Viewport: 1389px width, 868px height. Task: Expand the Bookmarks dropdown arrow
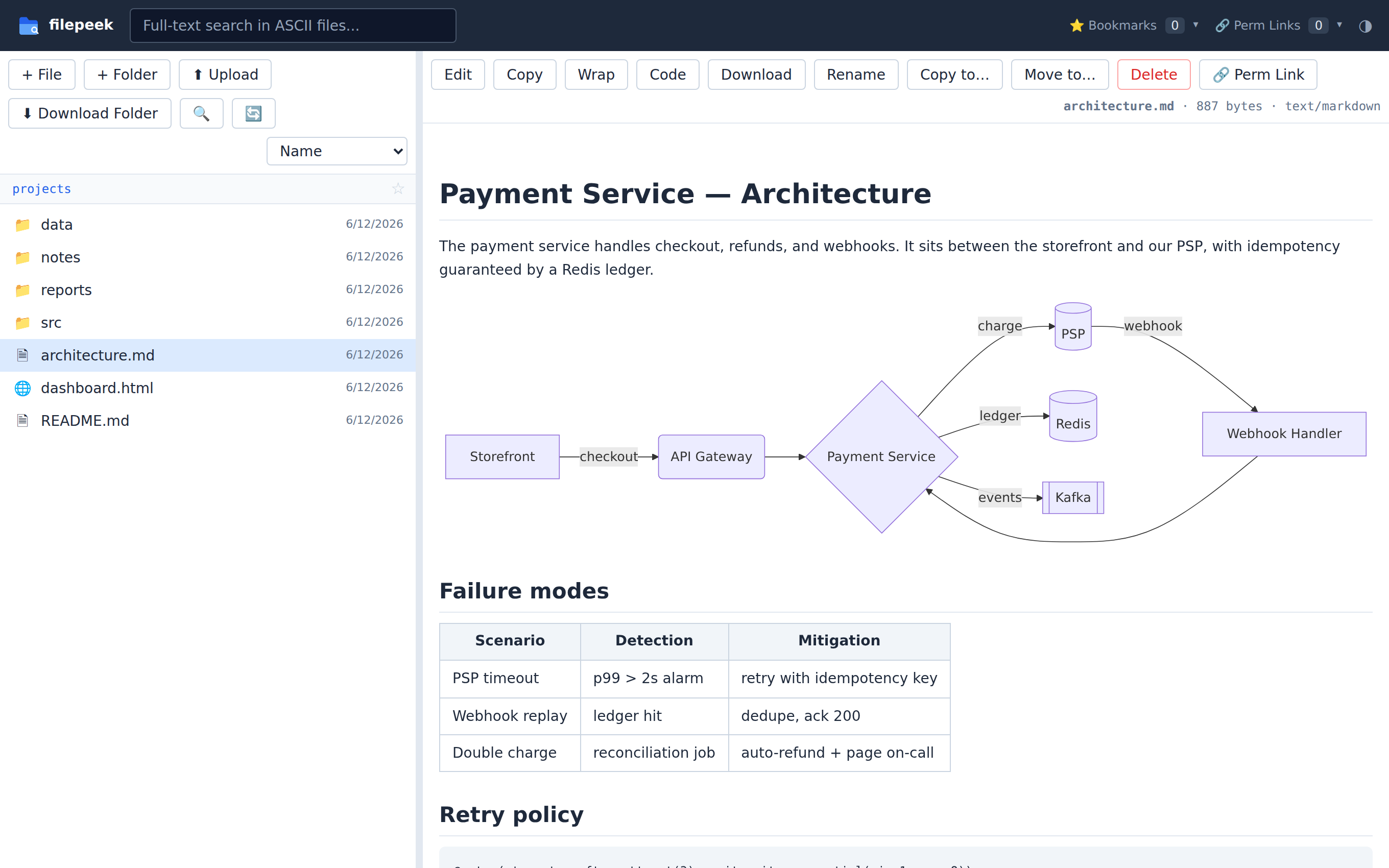pyautogui.click(x=1195, y=25)
